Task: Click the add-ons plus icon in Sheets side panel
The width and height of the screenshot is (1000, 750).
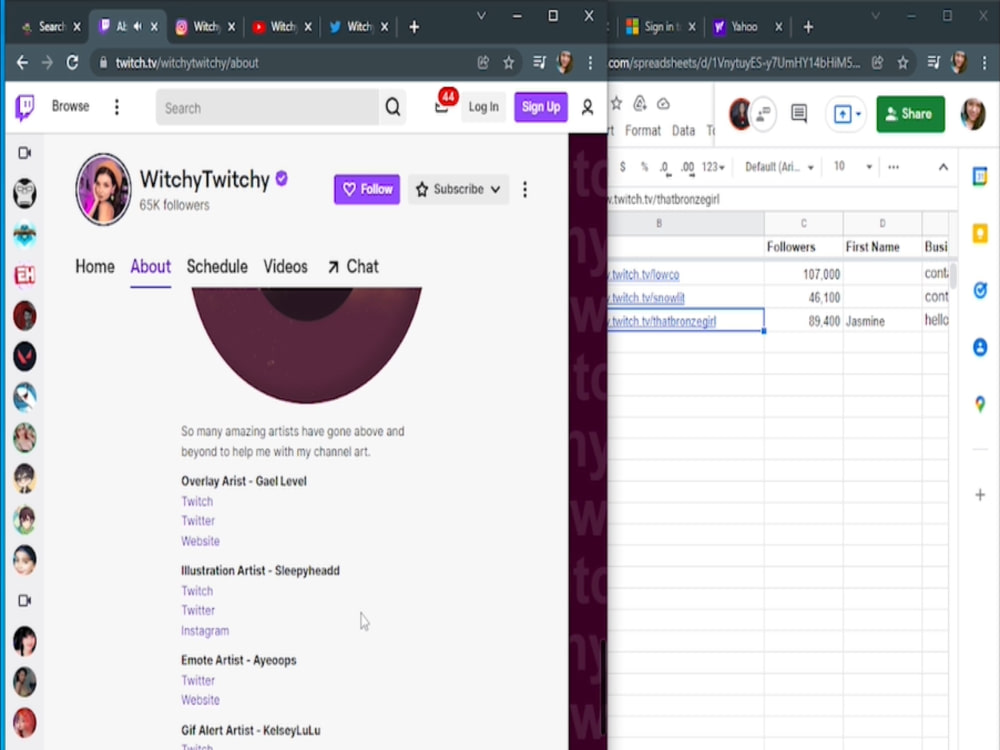Action: [980, 495]
